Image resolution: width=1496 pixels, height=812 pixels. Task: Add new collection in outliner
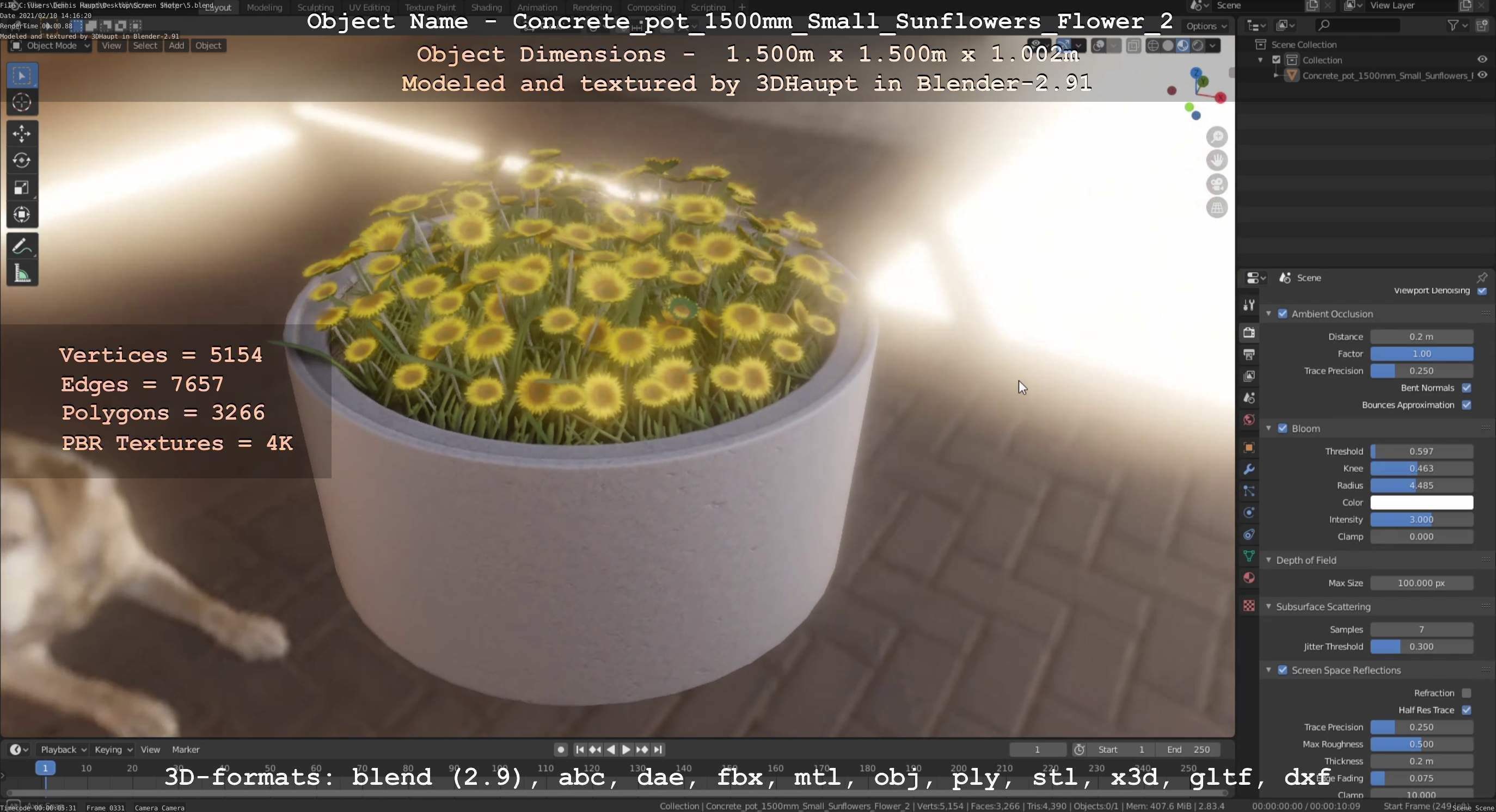click(1482, 25)
